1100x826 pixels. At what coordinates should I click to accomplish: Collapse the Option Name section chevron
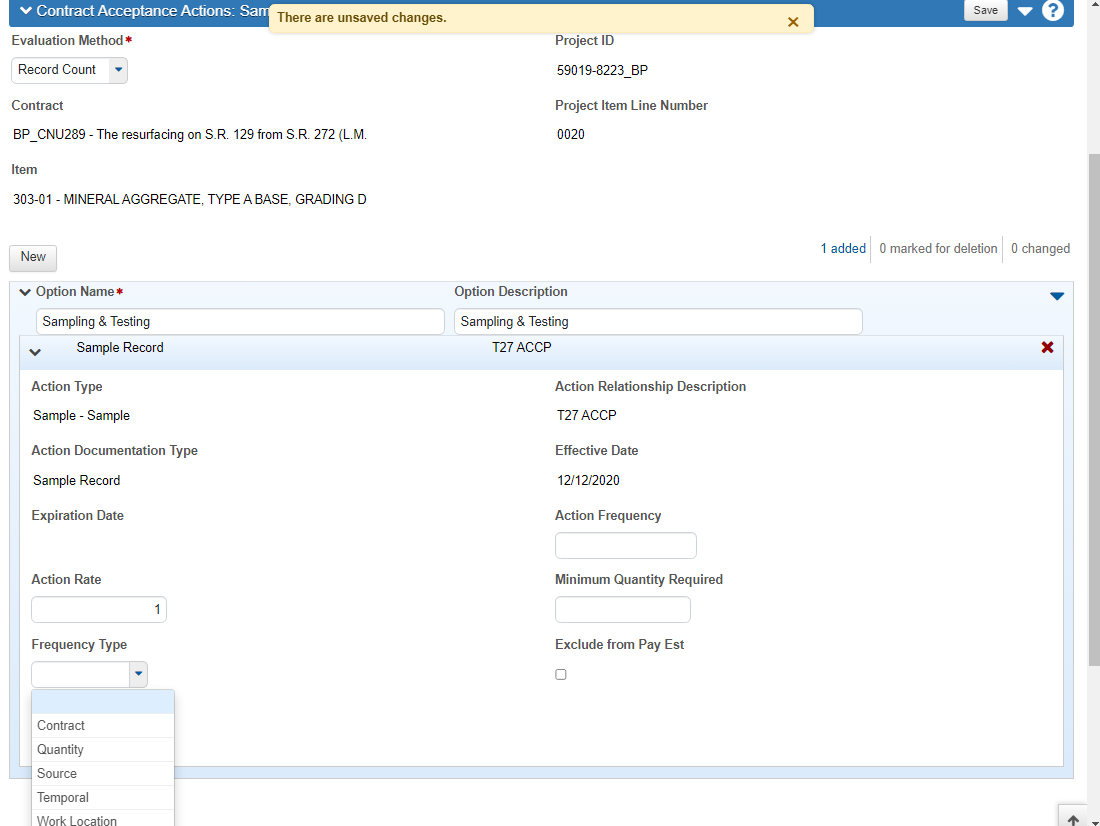pos(25,292)
